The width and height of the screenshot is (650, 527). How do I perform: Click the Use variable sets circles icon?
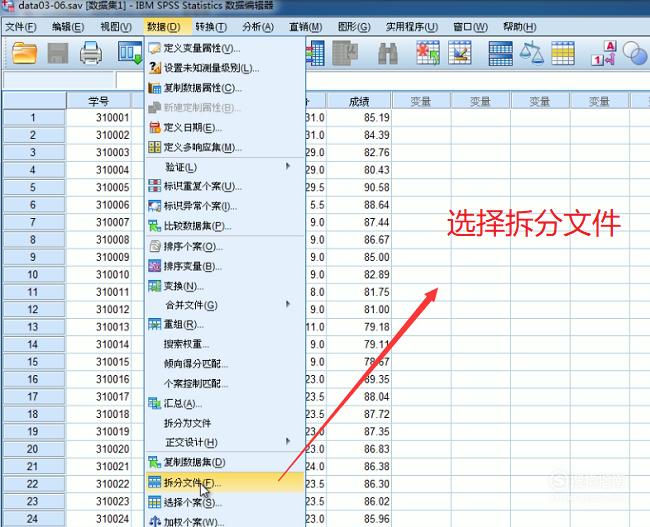coord(635,53)
